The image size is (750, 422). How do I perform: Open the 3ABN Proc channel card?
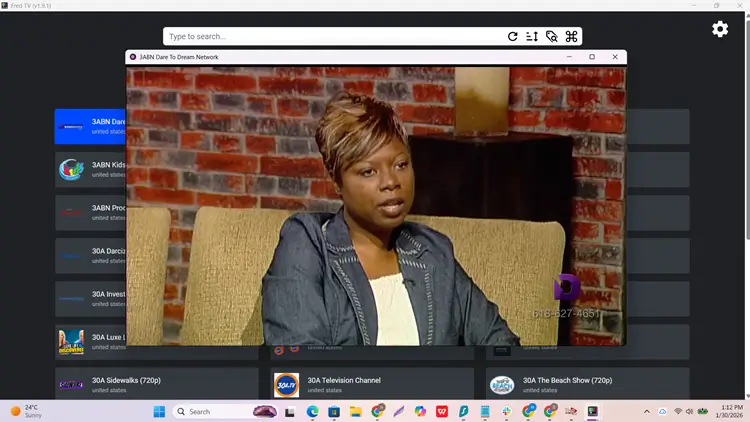tap(90, 213)
